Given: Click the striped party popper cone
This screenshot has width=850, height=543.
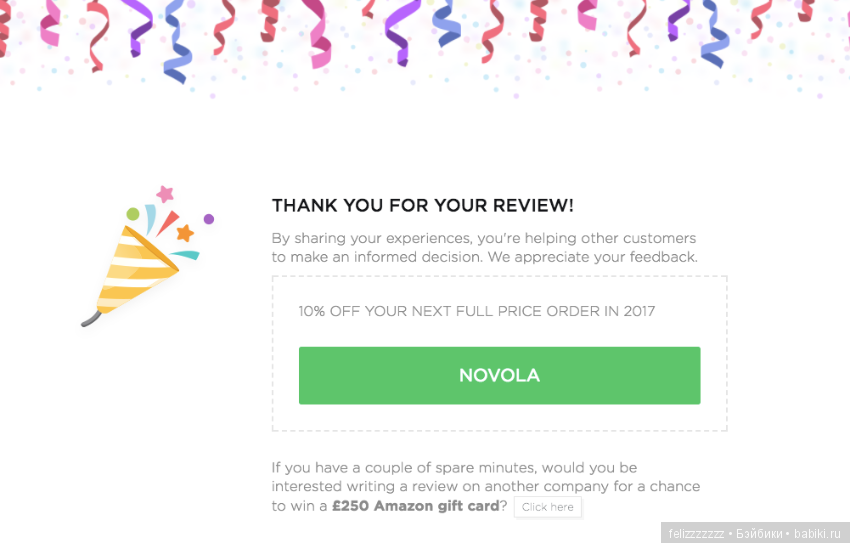Looking at the screenshot, I should 133,270.
